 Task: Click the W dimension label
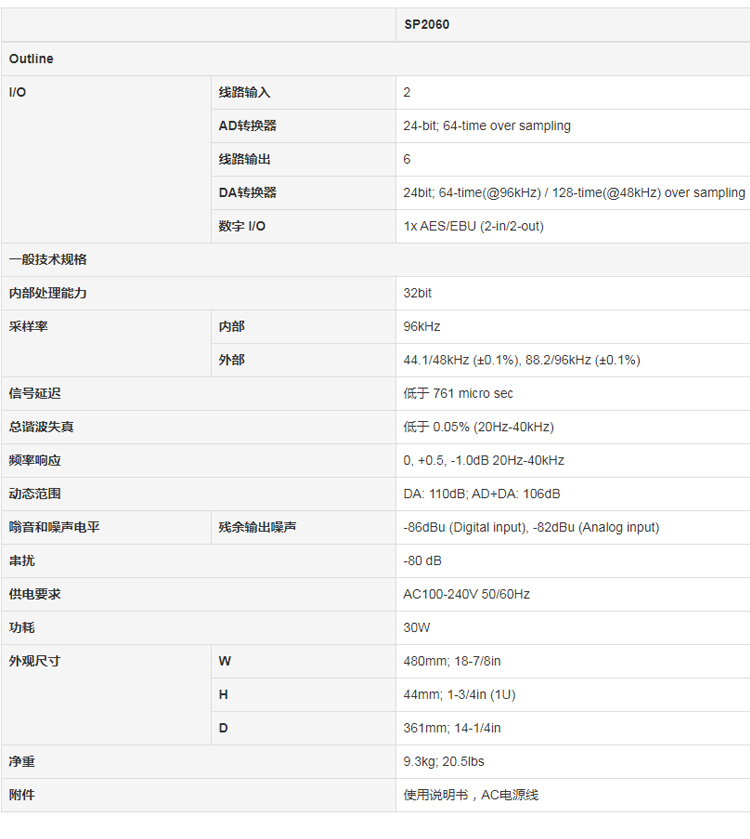225,661
